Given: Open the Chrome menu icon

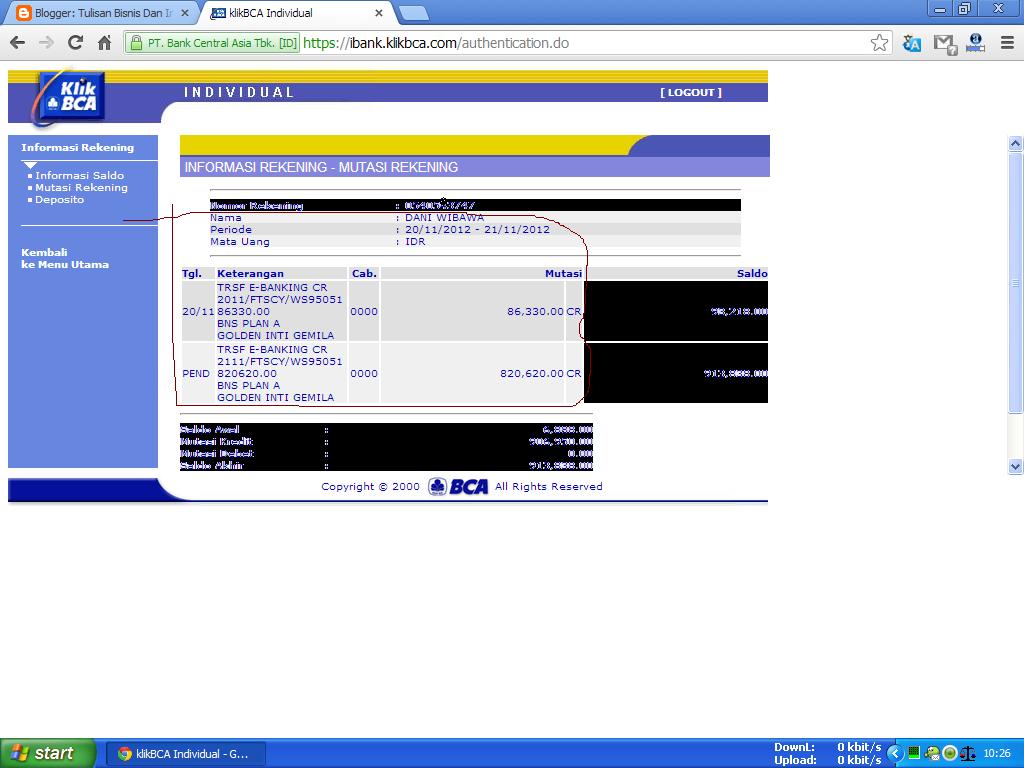Looking at the screenshot, I should click(x=1007, y=43).
